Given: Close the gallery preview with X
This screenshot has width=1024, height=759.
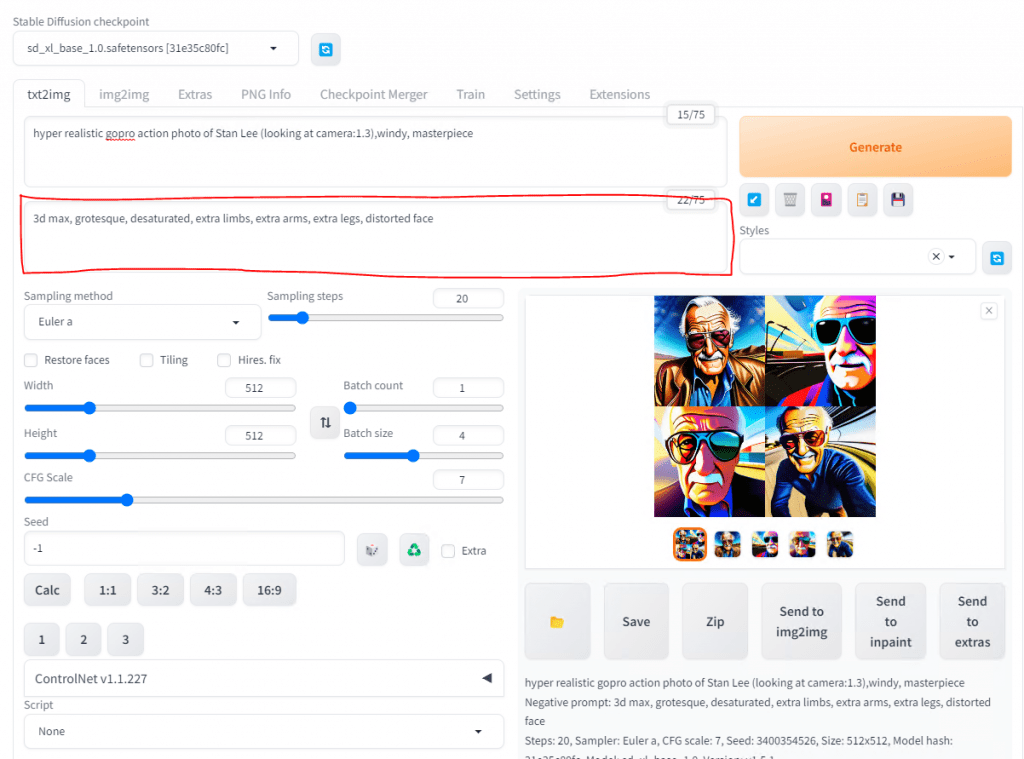Looking at the screenshot, I should coord(989,311).
